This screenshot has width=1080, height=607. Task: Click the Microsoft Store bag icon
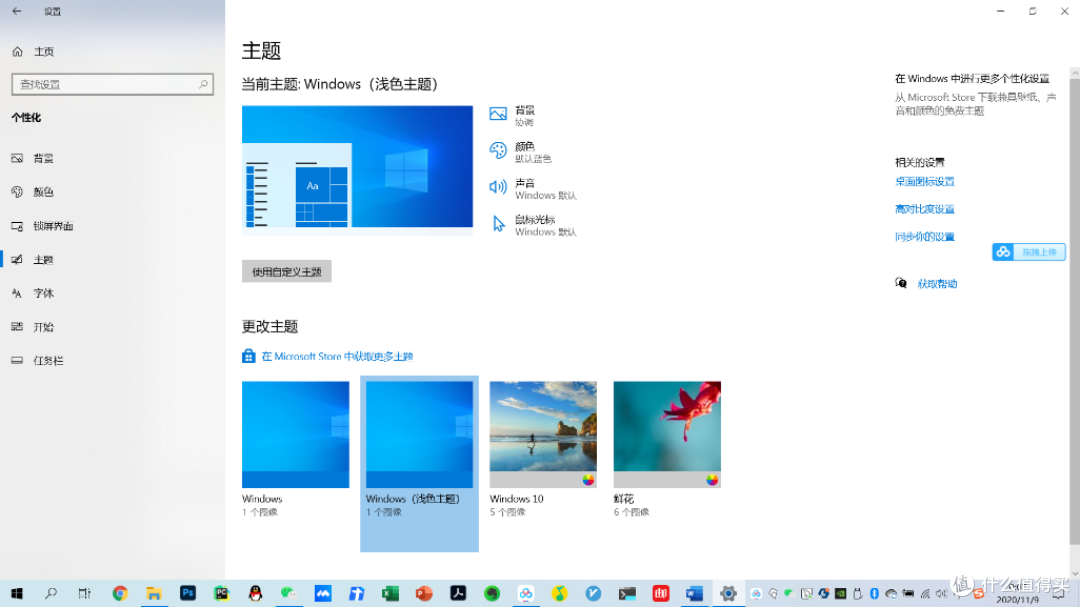[249, 356]
